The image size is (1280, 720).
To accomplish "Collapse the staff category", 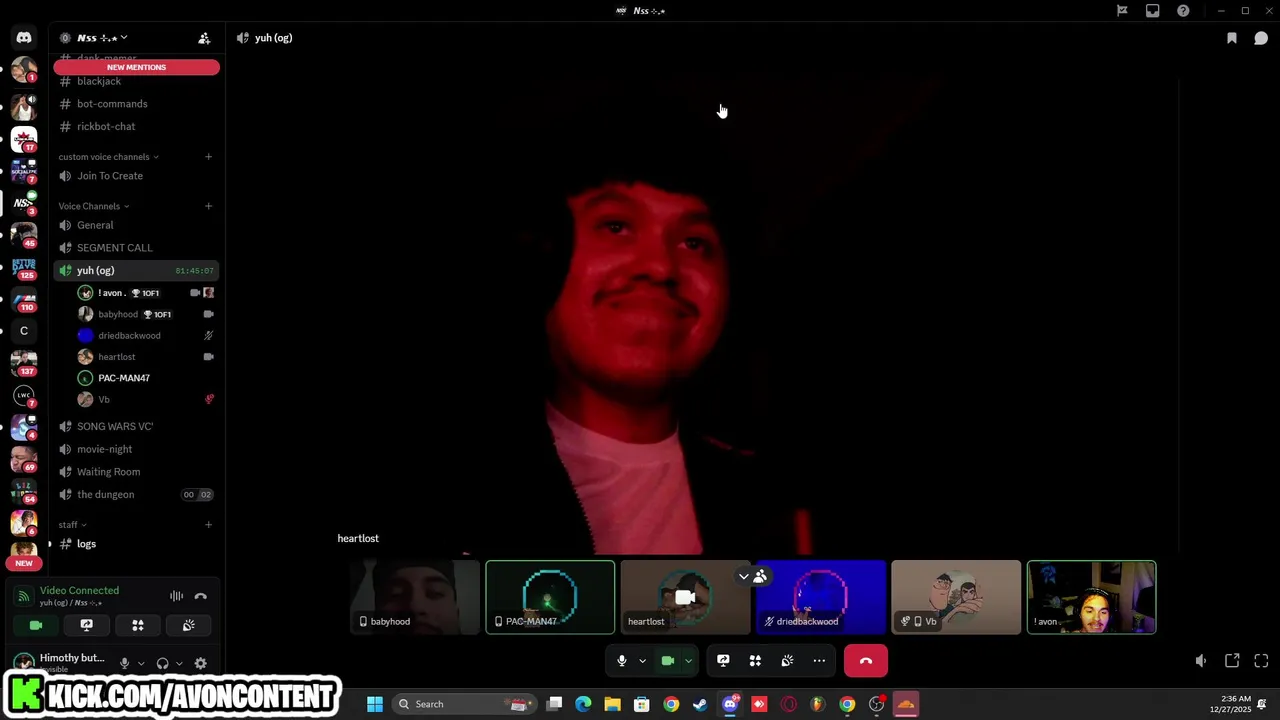I will tap(72, 525).
